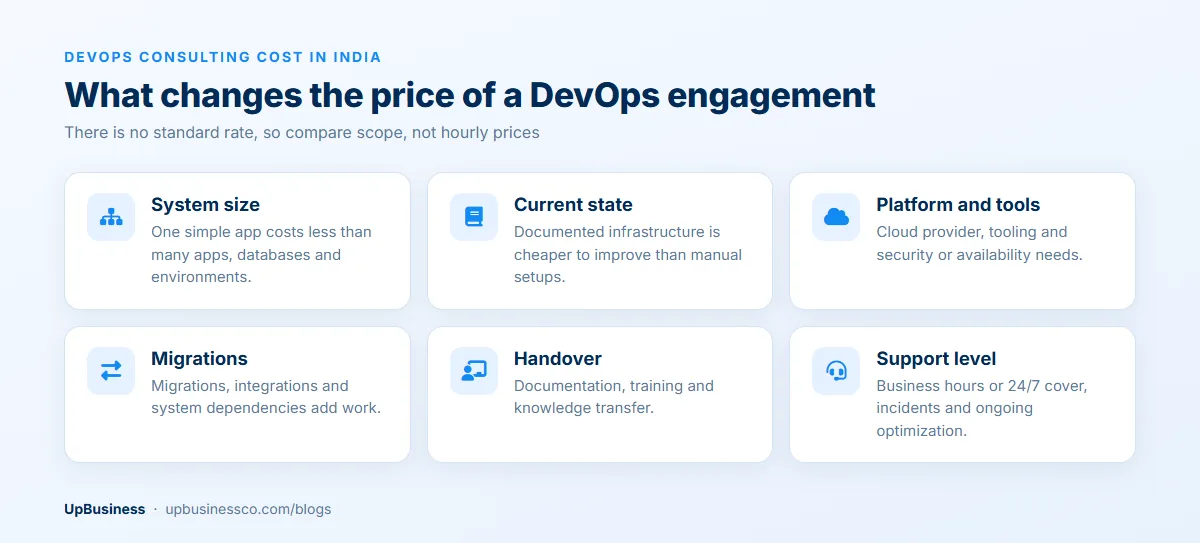Click the DevOps Consulting Cost in India label

click(223, 57)
